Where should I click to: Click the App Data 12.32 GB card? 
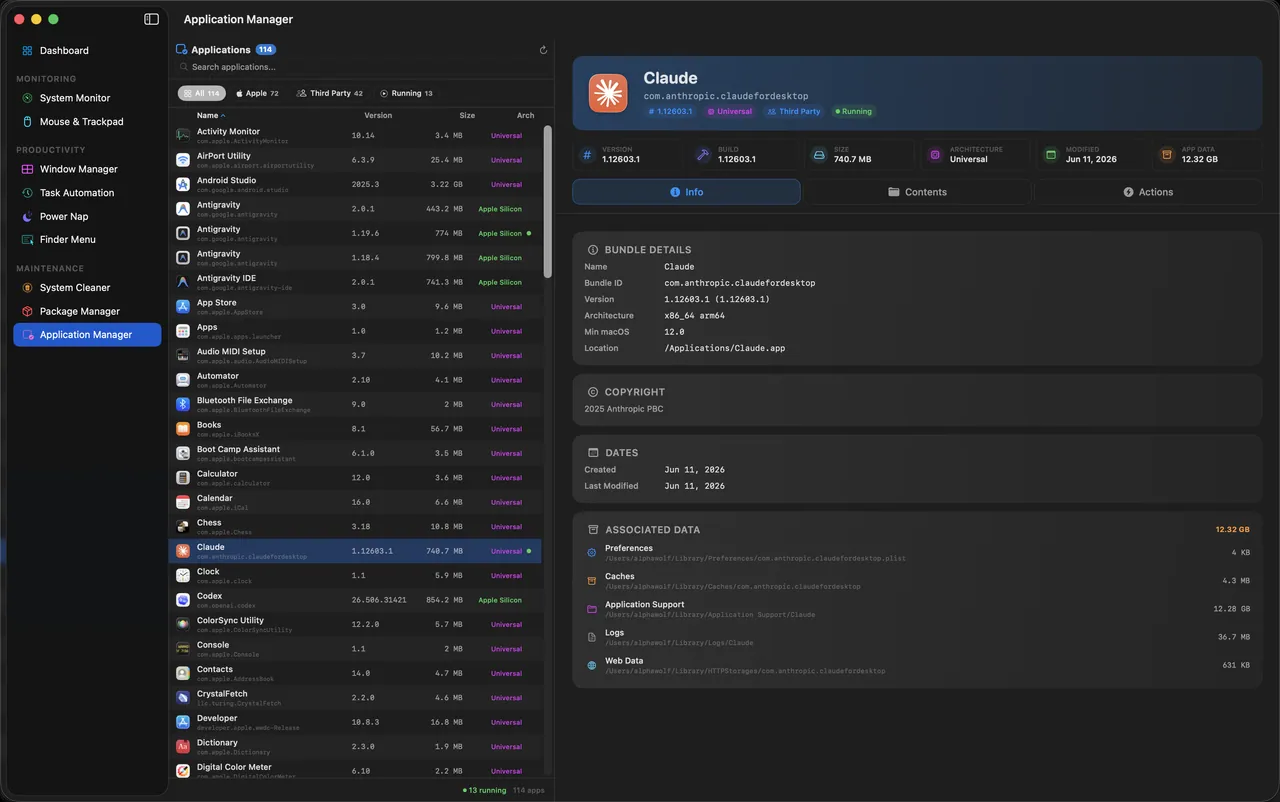tap(1206, 155)
